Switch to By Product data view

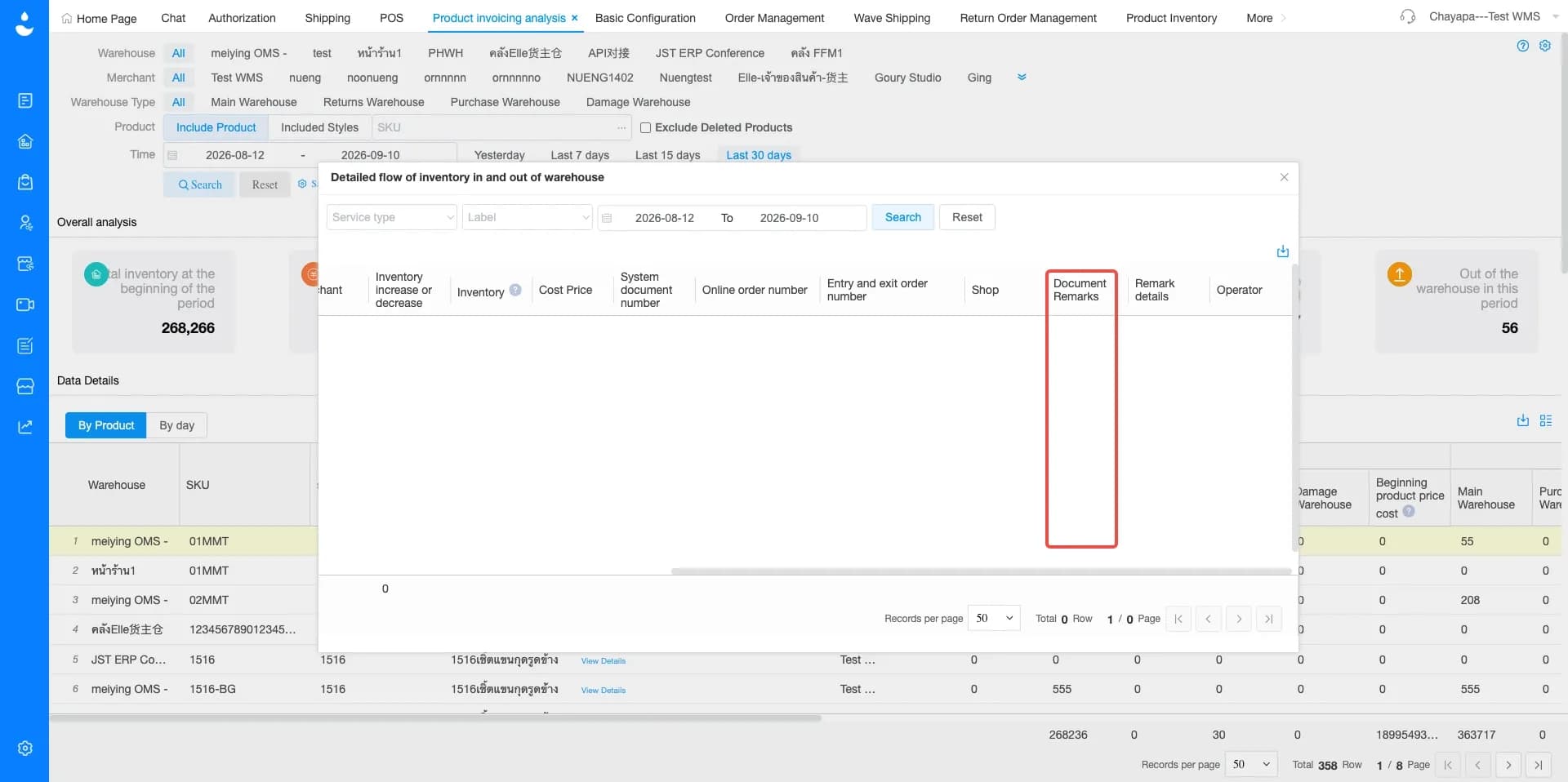click(x=106, y=425)
